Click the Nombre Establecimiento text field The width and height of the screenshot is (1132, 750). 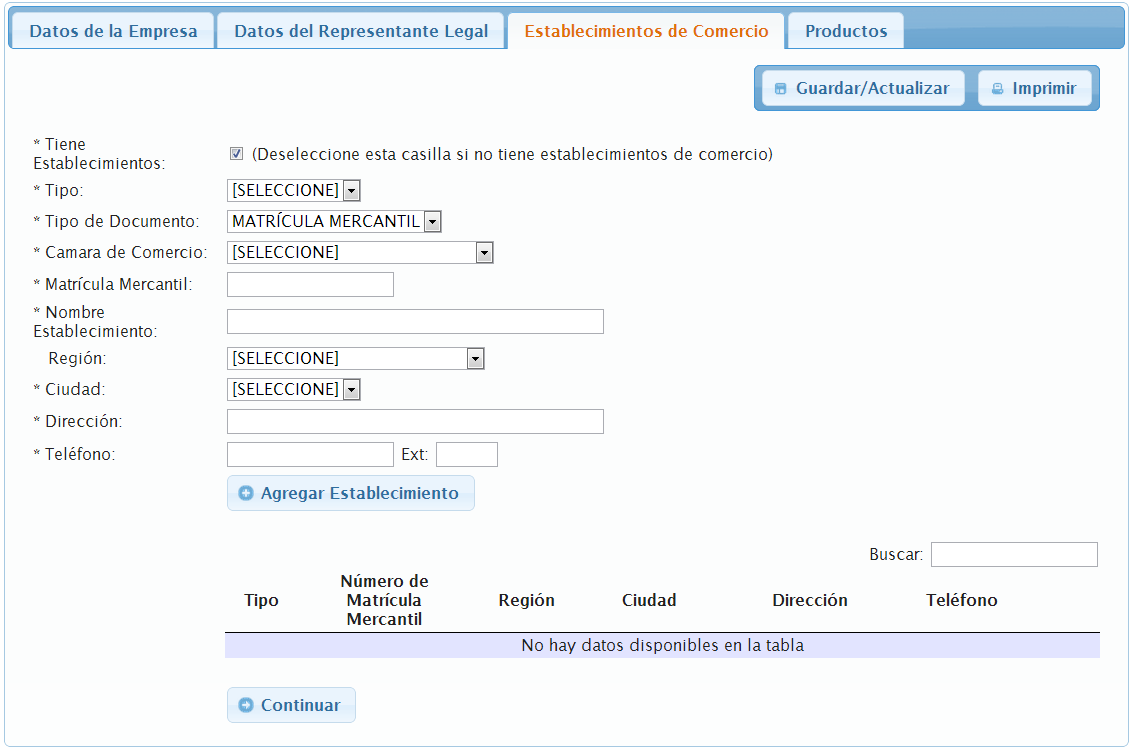(415, 321)
